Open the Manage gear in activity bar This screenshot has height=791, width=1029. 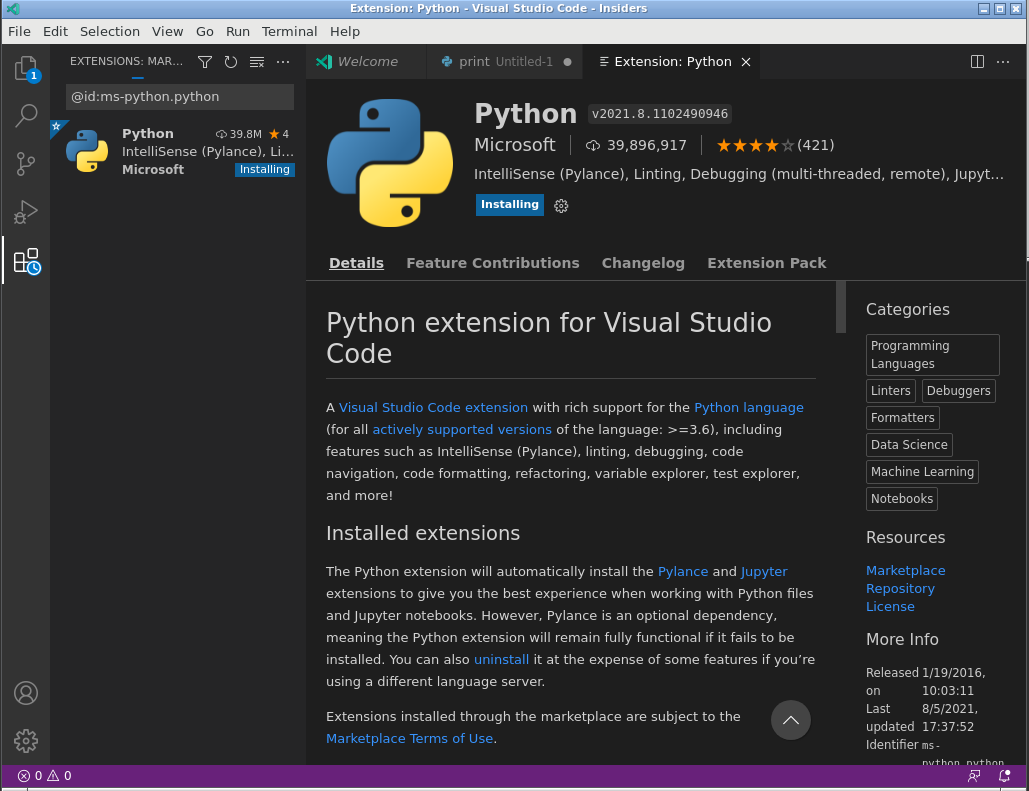(26, 740)
